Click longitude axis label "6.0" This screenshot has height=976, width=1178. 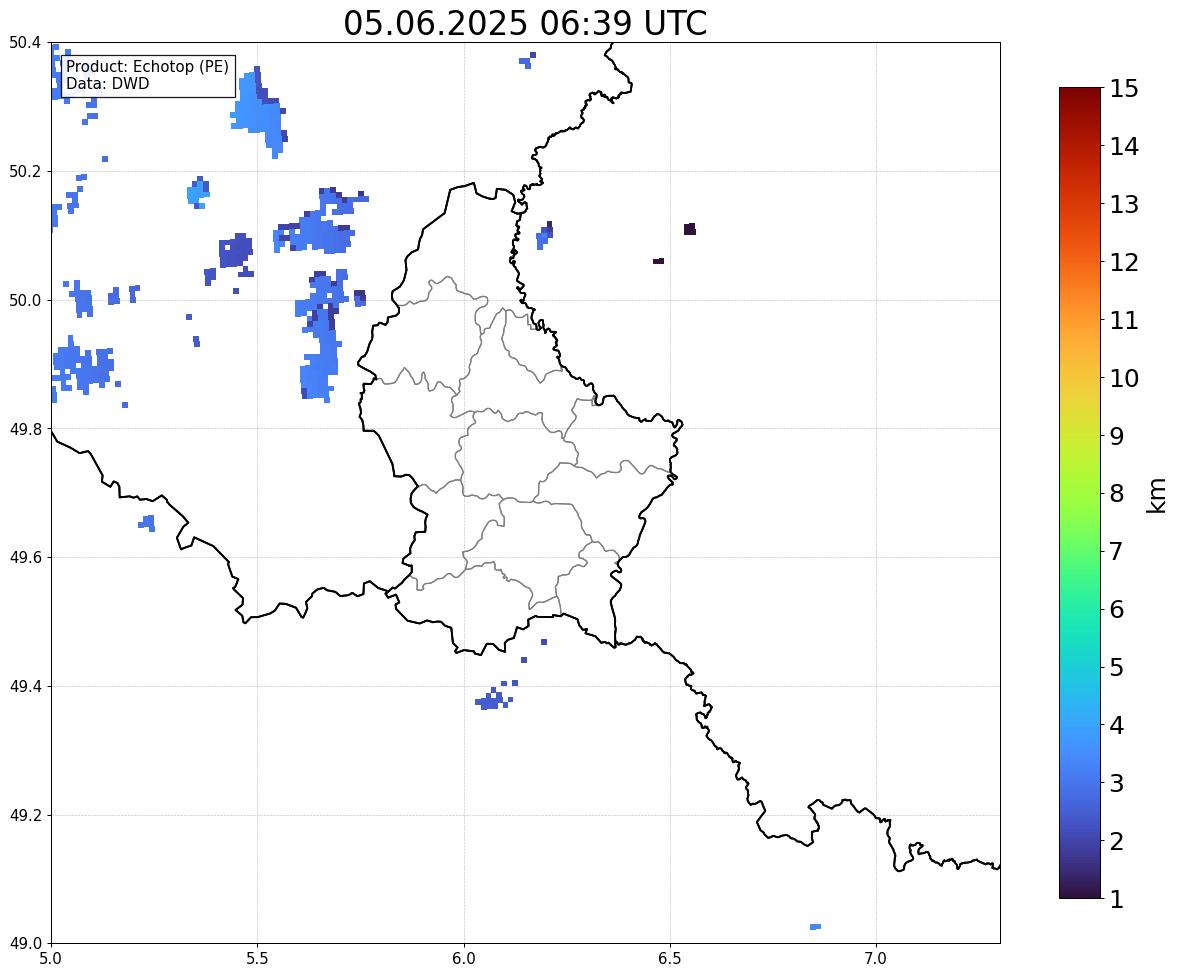click(x=464, y=959)
